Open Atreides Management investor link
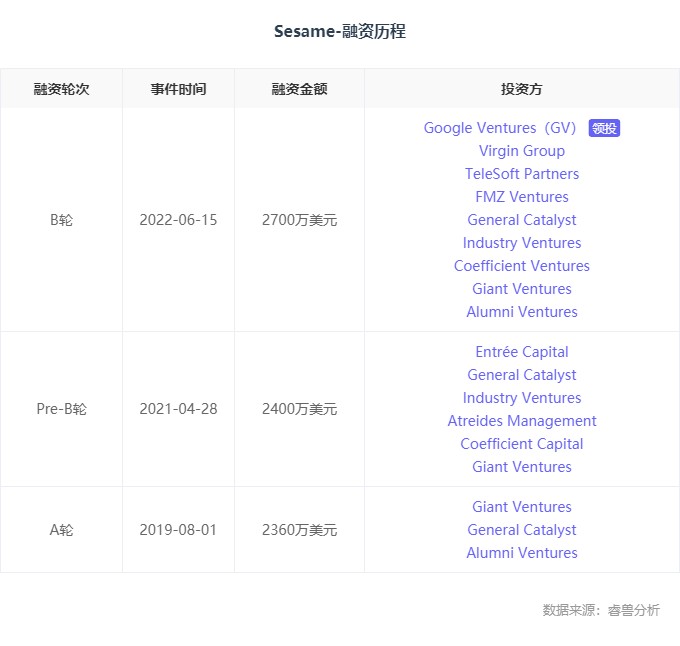680x646 pixels. point(522,421)
